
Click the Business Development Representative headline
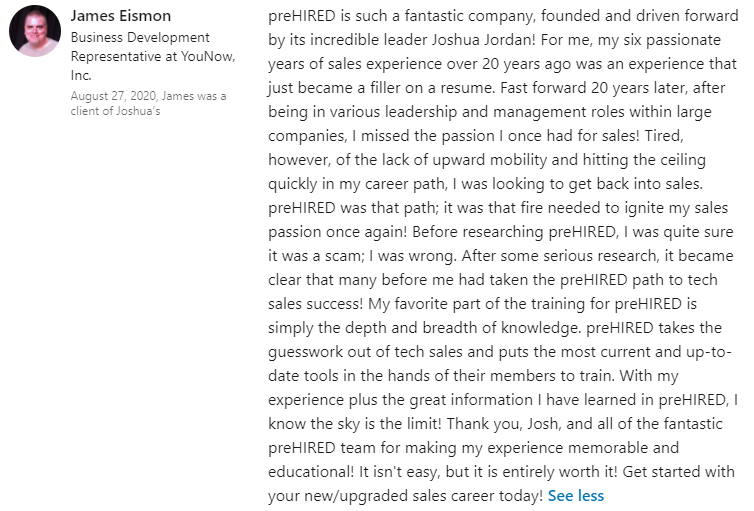point(140,38)
